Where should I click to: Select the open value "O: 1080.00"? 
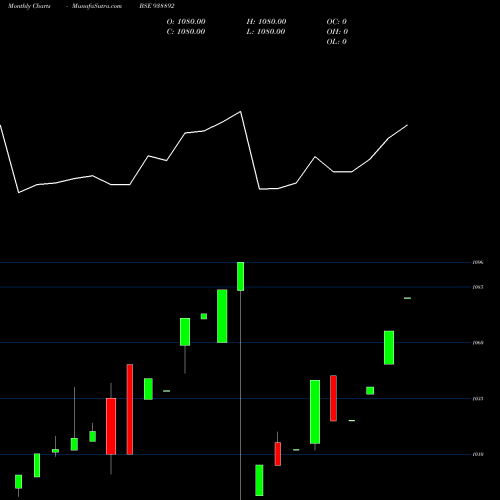186,22
